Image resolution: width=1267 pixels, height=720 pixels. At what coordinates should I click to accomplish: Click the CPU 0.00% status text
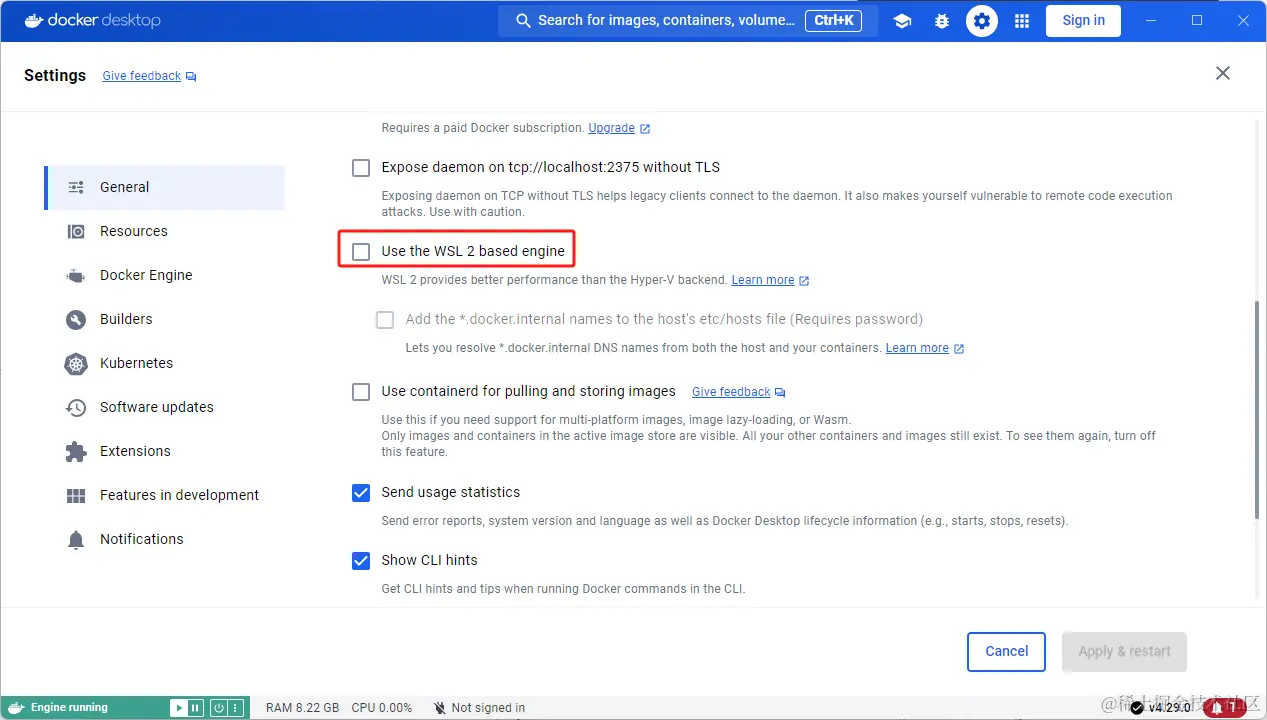[381, 708]
